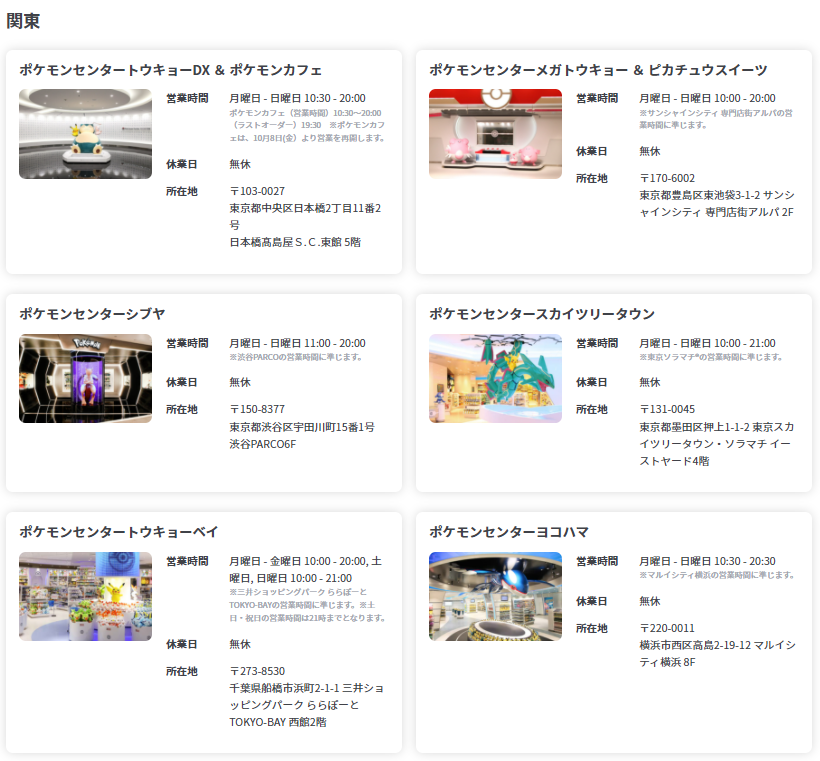The width and height of the screenshot is (820, 761).
Task: Click 無休 in the Tokyo DX card
Action: 240,165
